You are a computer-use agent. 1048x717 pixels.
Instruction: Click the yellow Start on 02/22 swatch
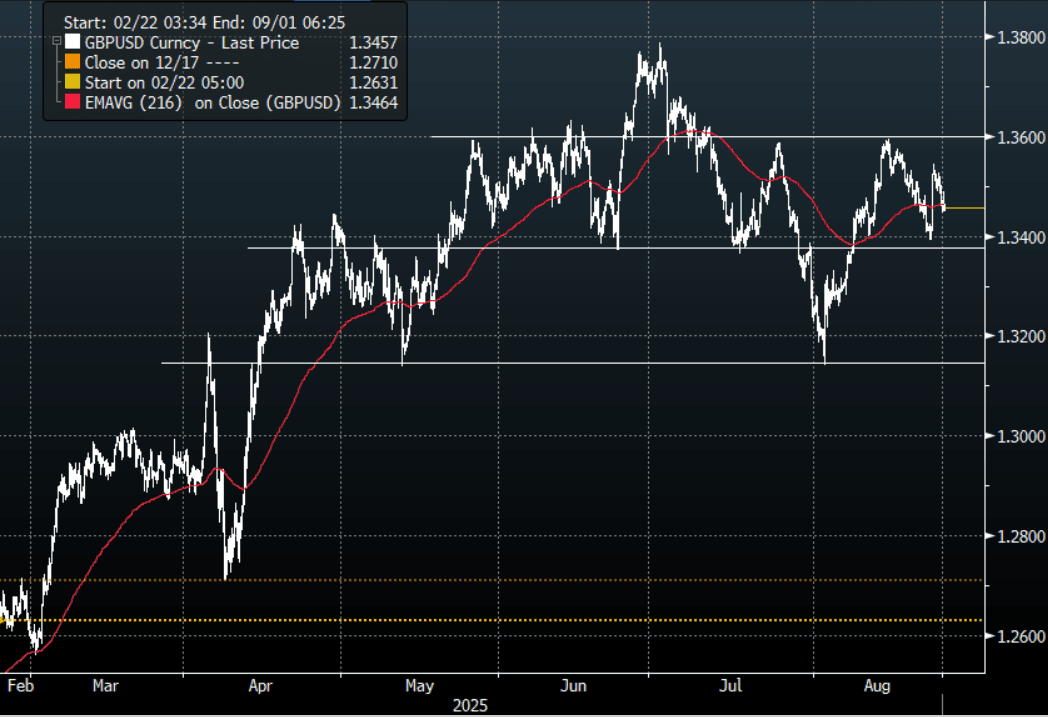pyautogui.click(x=71, y=83)
